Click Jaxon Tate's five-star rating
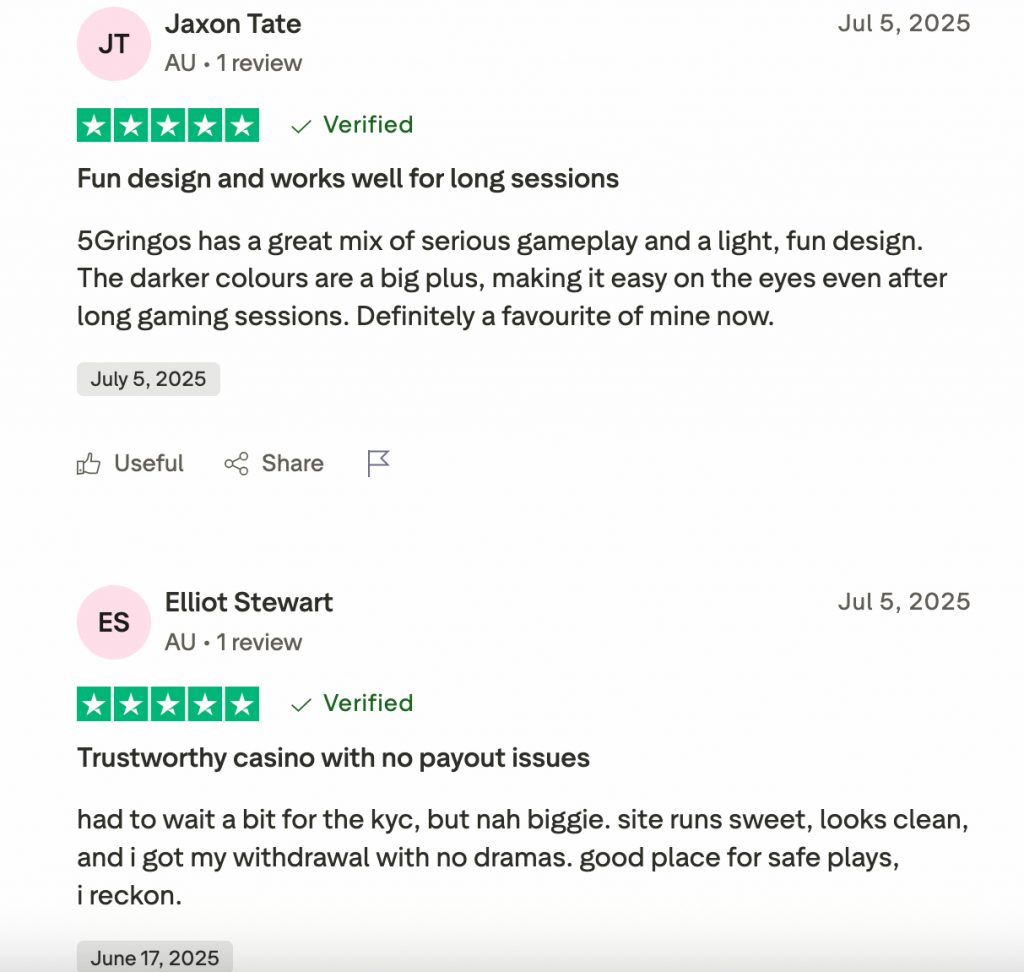The width and height of the screenshot is (1024, 972). 168,126
